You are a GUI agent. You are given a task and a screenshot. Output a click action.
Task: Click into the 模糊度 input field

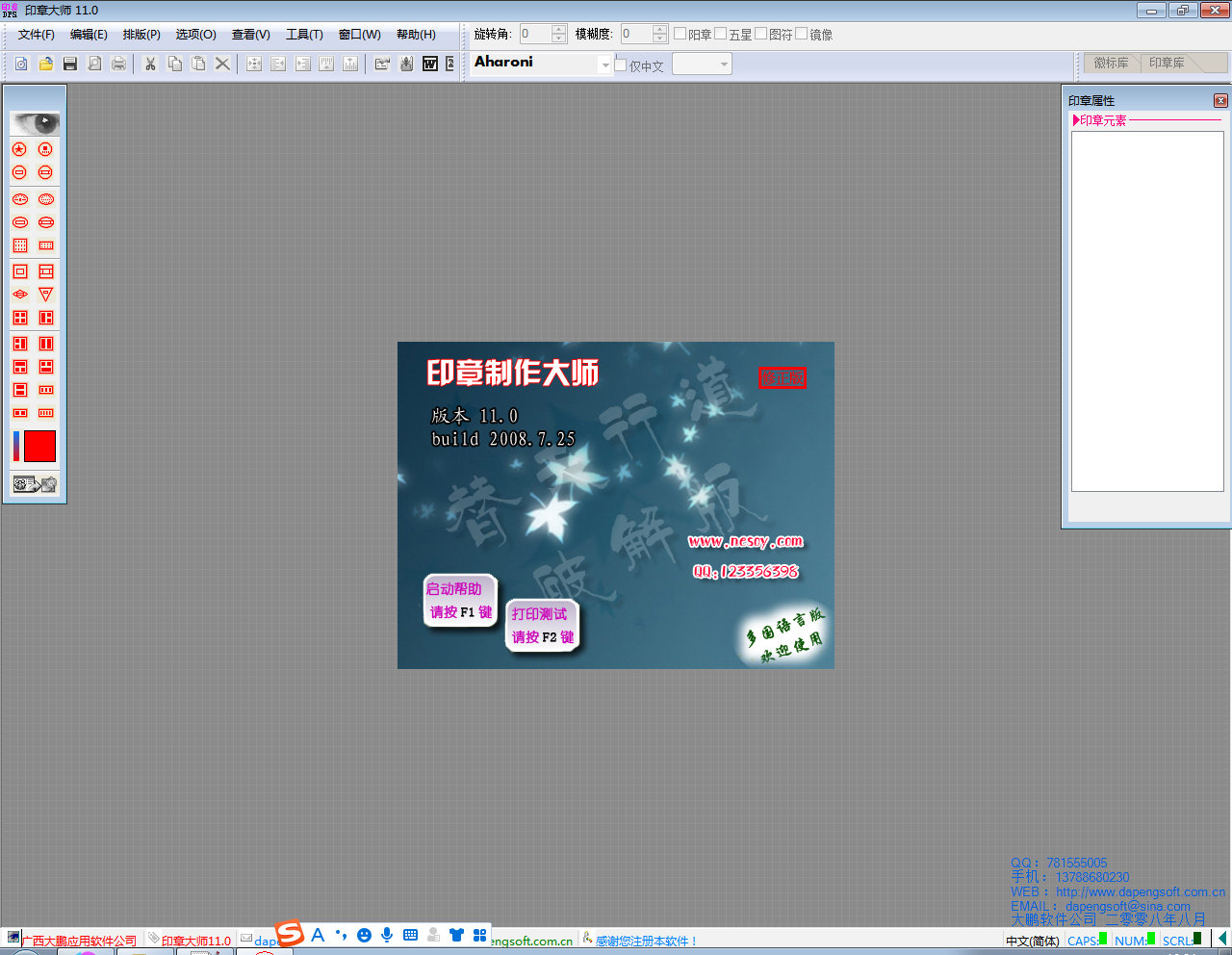pos(635,34)
